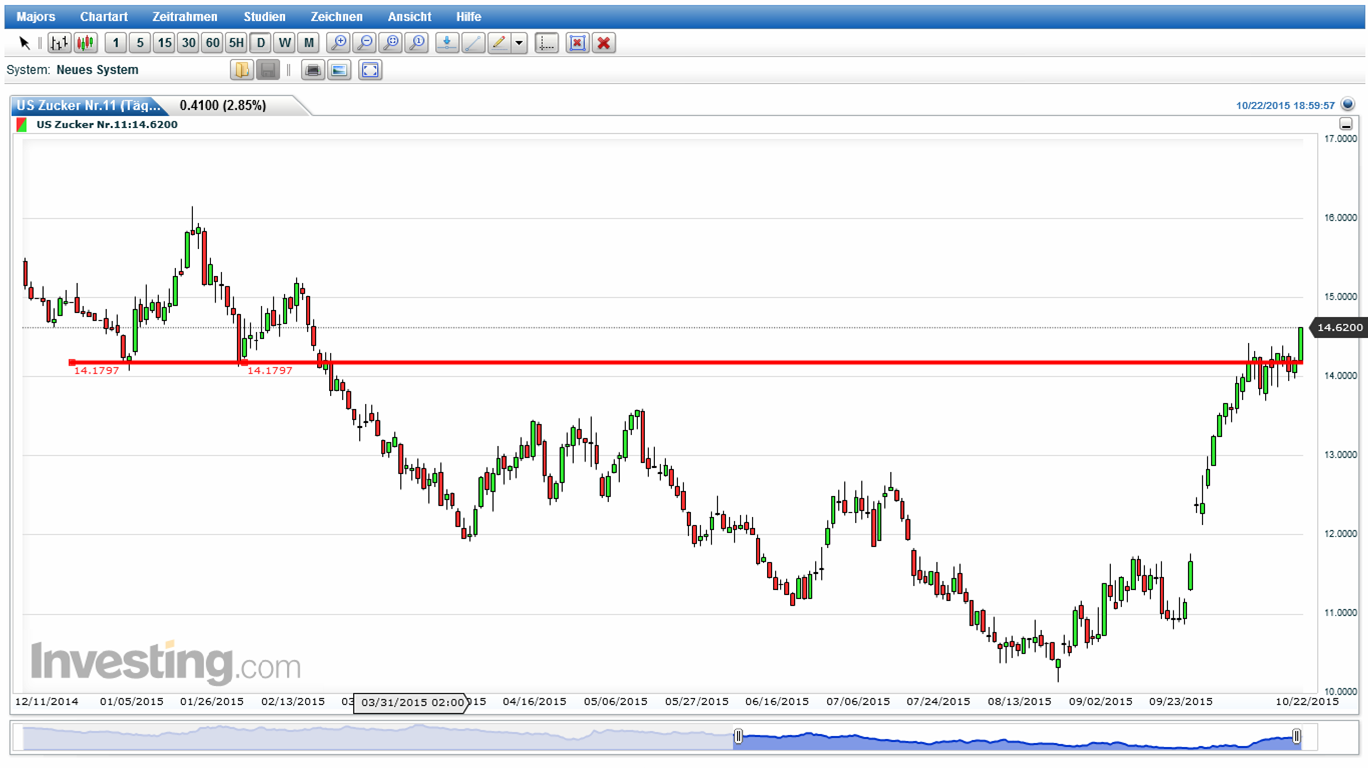This screenshot has width=1369, height=768.
Task: Click the left handle of navigator range
Action: click(x=738, y=737)
